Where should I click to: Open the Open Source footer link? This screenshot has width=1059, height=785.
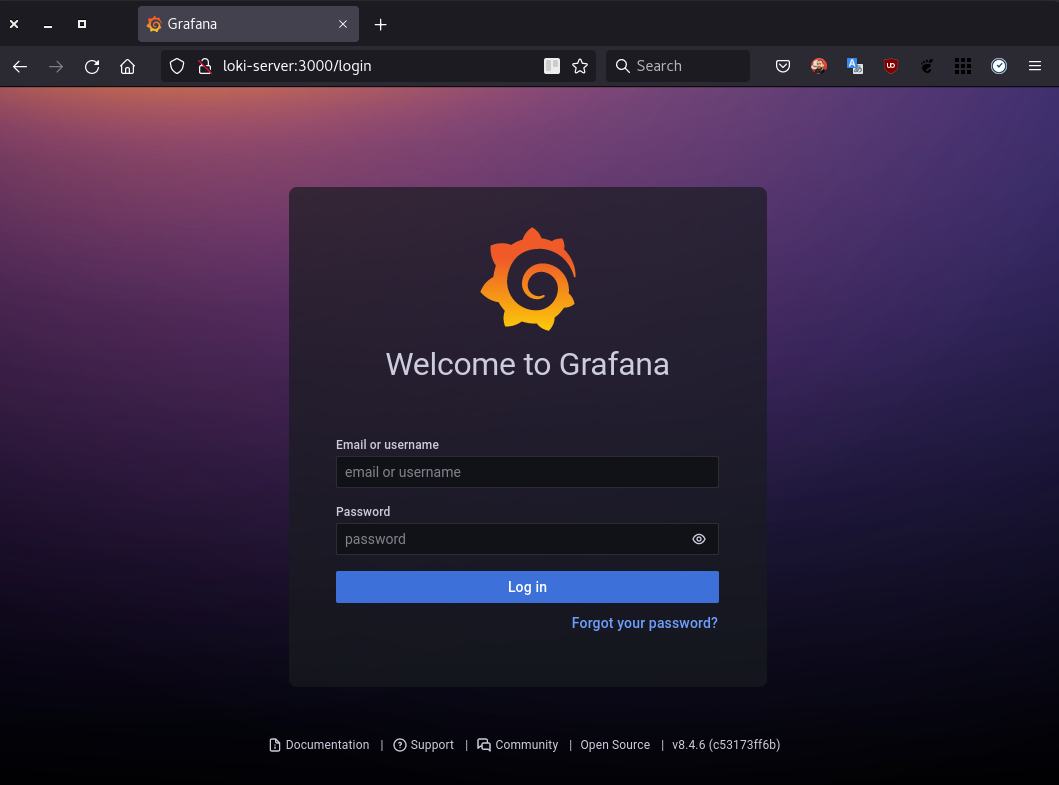[x=615, y=745]
